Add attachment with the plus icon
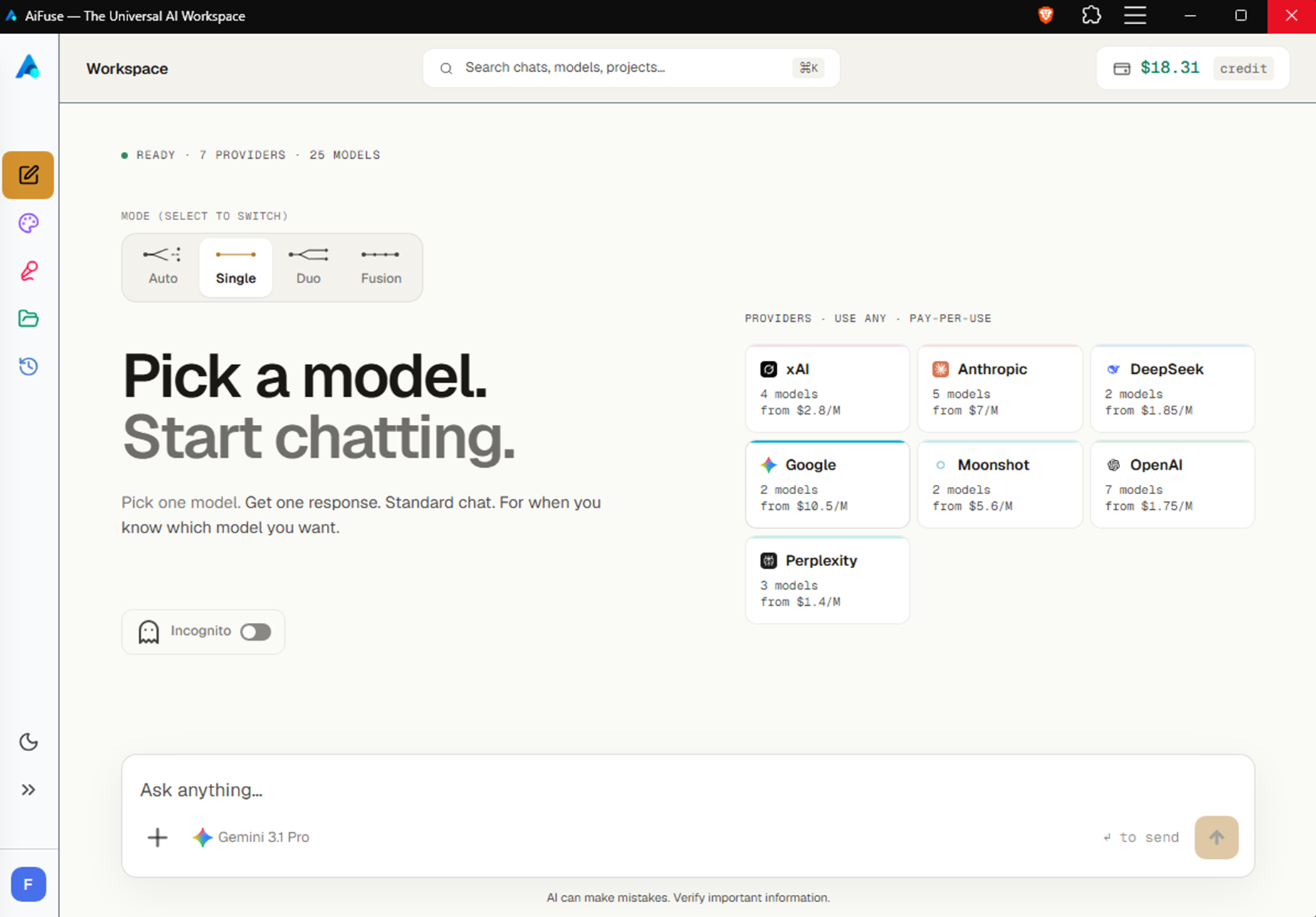 [157, 837]
